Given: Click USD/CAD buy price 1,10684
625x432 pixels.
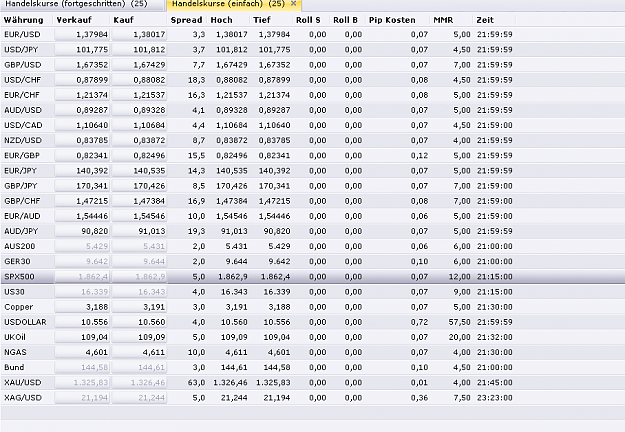Looking at the screenshot, I should [x=139, y=126].
